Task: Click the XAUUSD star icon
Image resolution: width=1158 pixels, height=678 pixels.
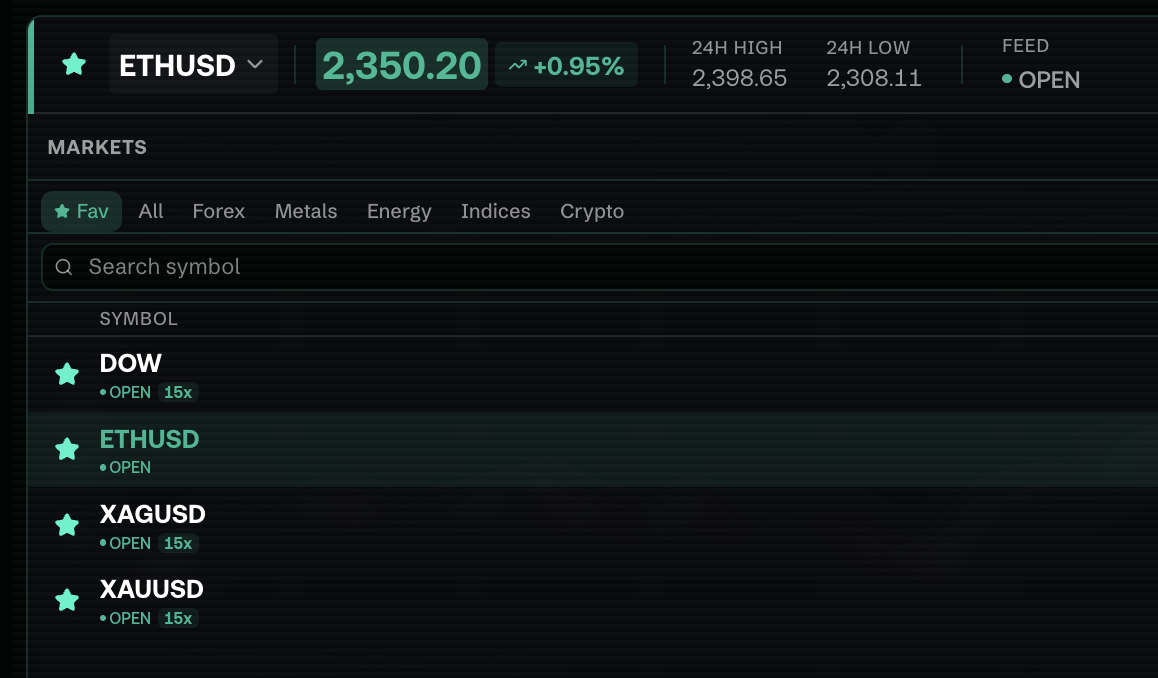Action: coord(67,600)
